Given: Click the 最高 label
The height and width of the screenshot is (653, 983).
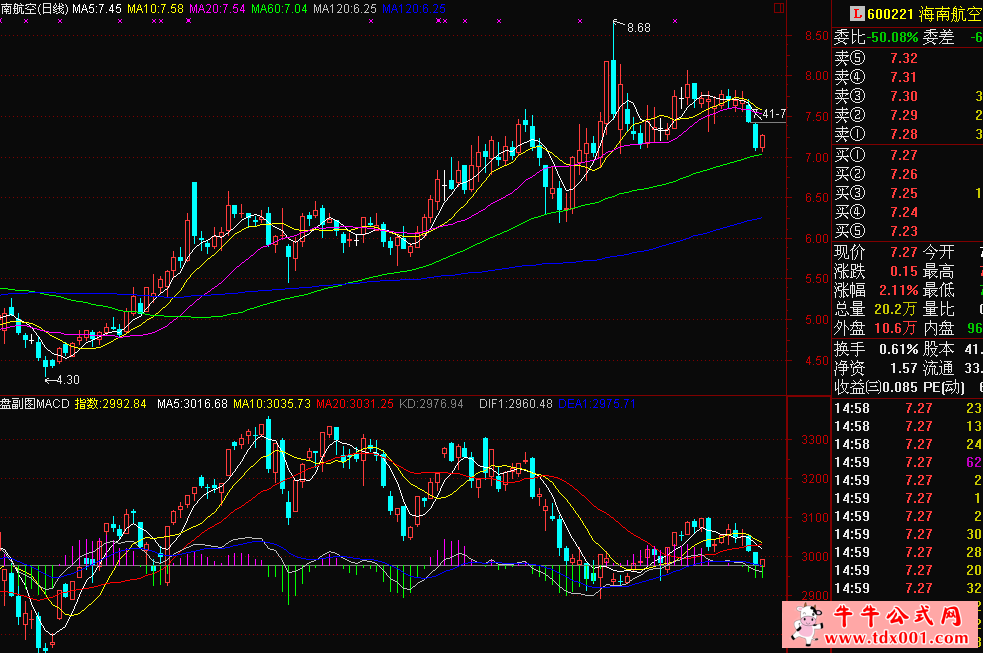Looking at the screenshot, I should (x=938, y=271).
